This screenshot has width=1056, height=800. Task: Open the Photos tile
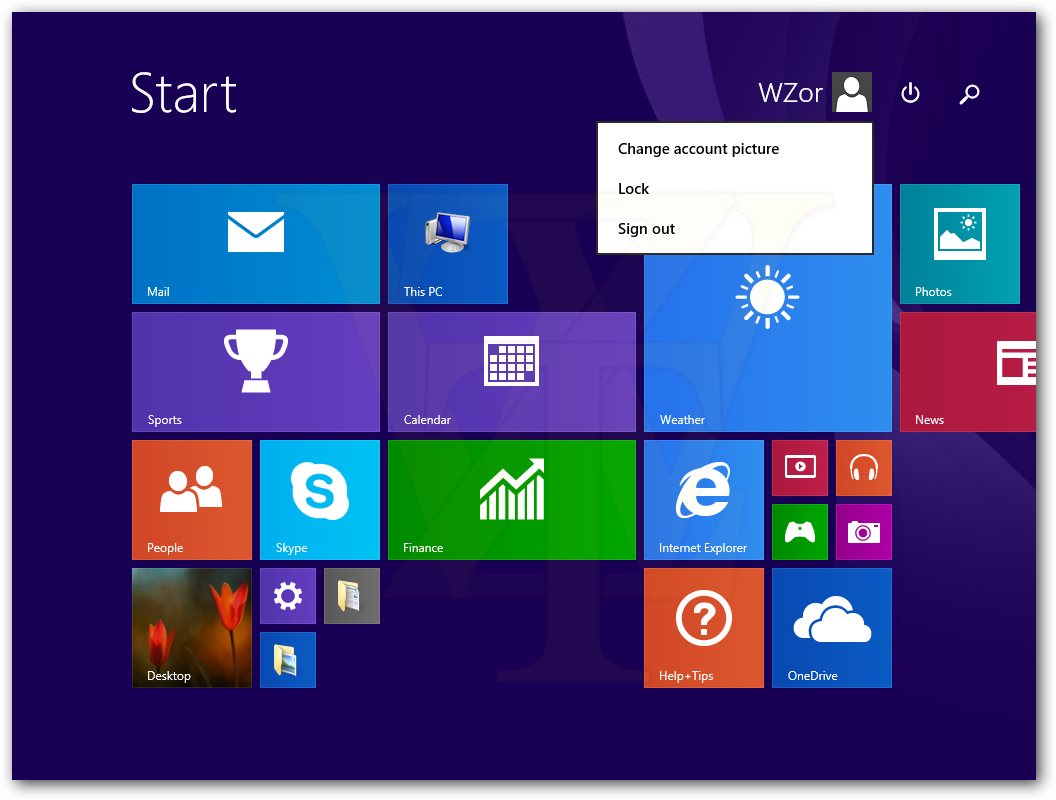[960, 244]
